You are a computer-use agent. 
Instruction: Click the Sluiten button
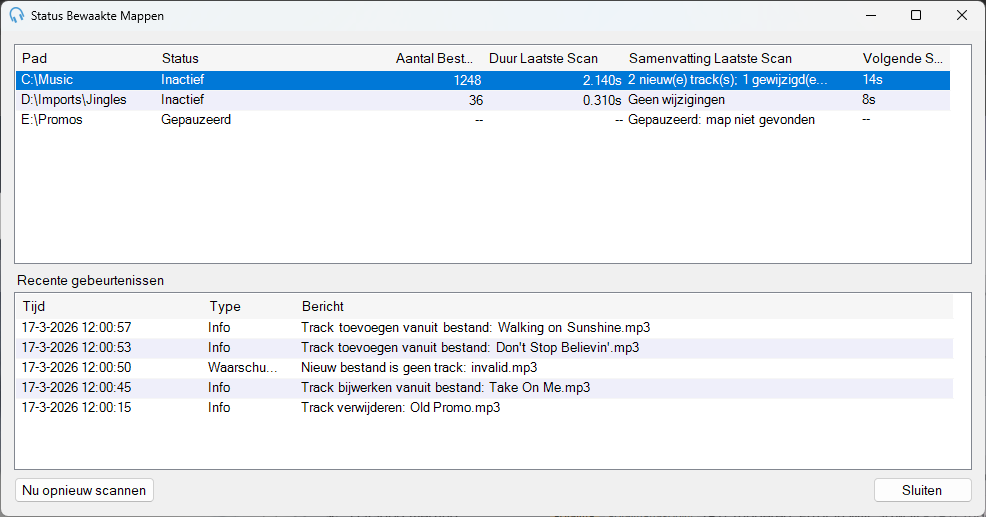922,491
